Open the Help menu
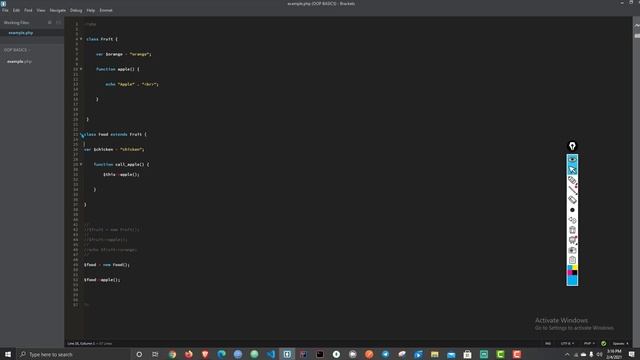The height and width of the screenshot is (360, 640). click(x=91, y=10)
